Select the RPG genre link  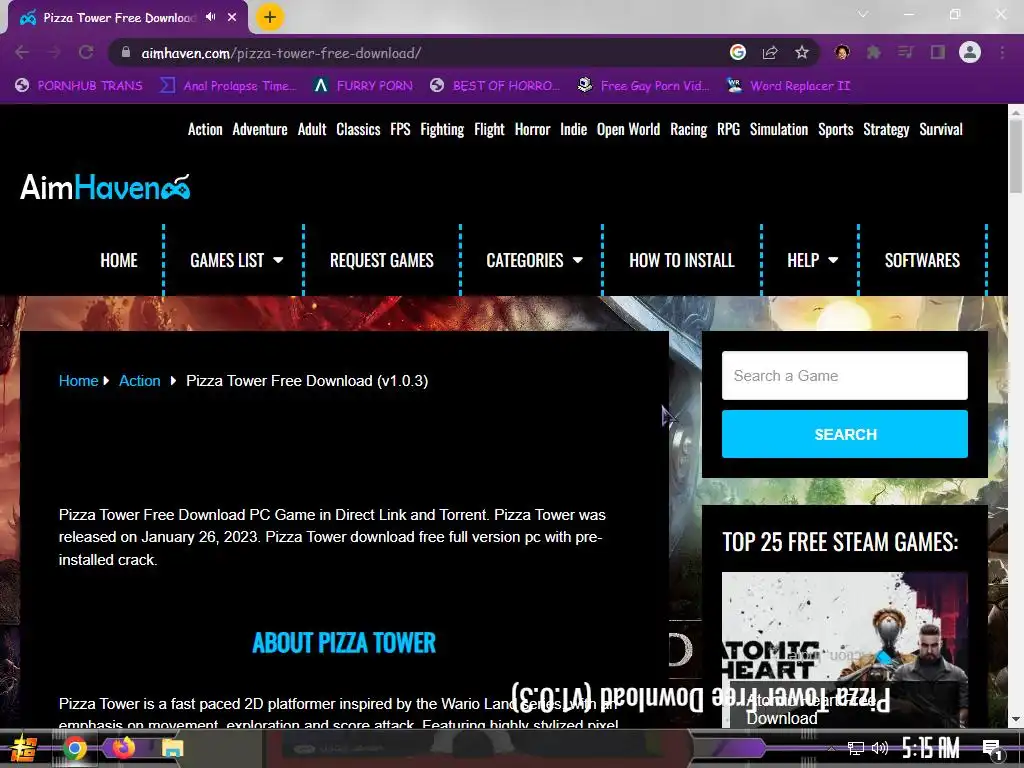tap(728, 129)
